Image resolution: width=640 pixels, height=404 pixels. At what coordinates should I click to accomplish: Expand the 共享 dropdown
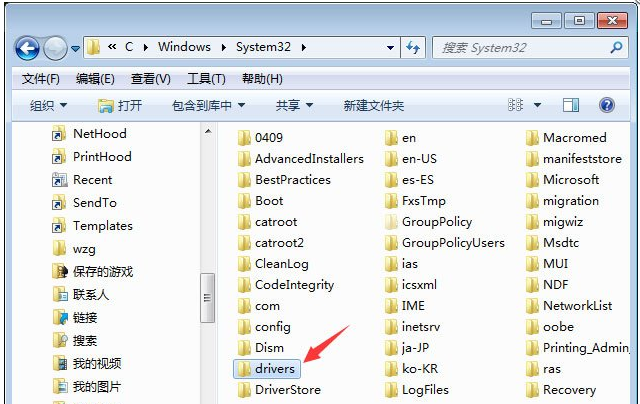(x=294, y=105)
